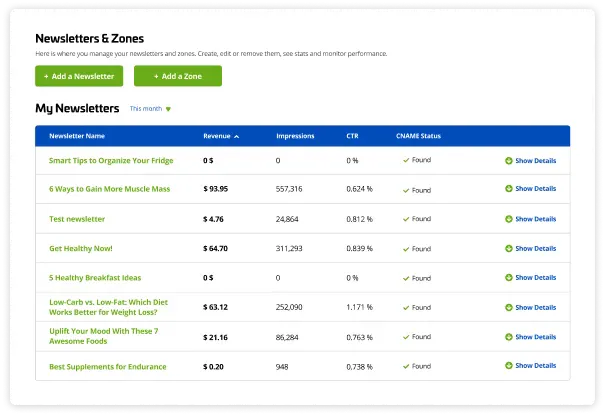This screenshot has height=415, width=605.
Task: Open the Get Healthy Now! newsletter
Action: click(x=81, y=248)
